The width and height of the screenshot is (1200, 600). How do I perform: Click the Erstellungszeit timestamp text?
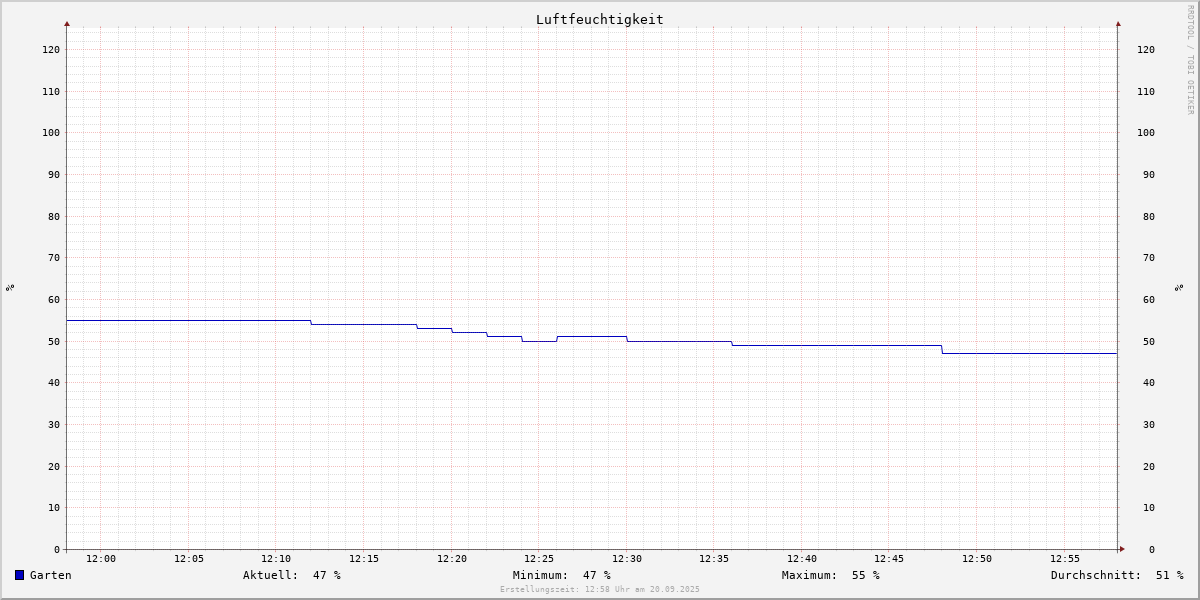600,589
